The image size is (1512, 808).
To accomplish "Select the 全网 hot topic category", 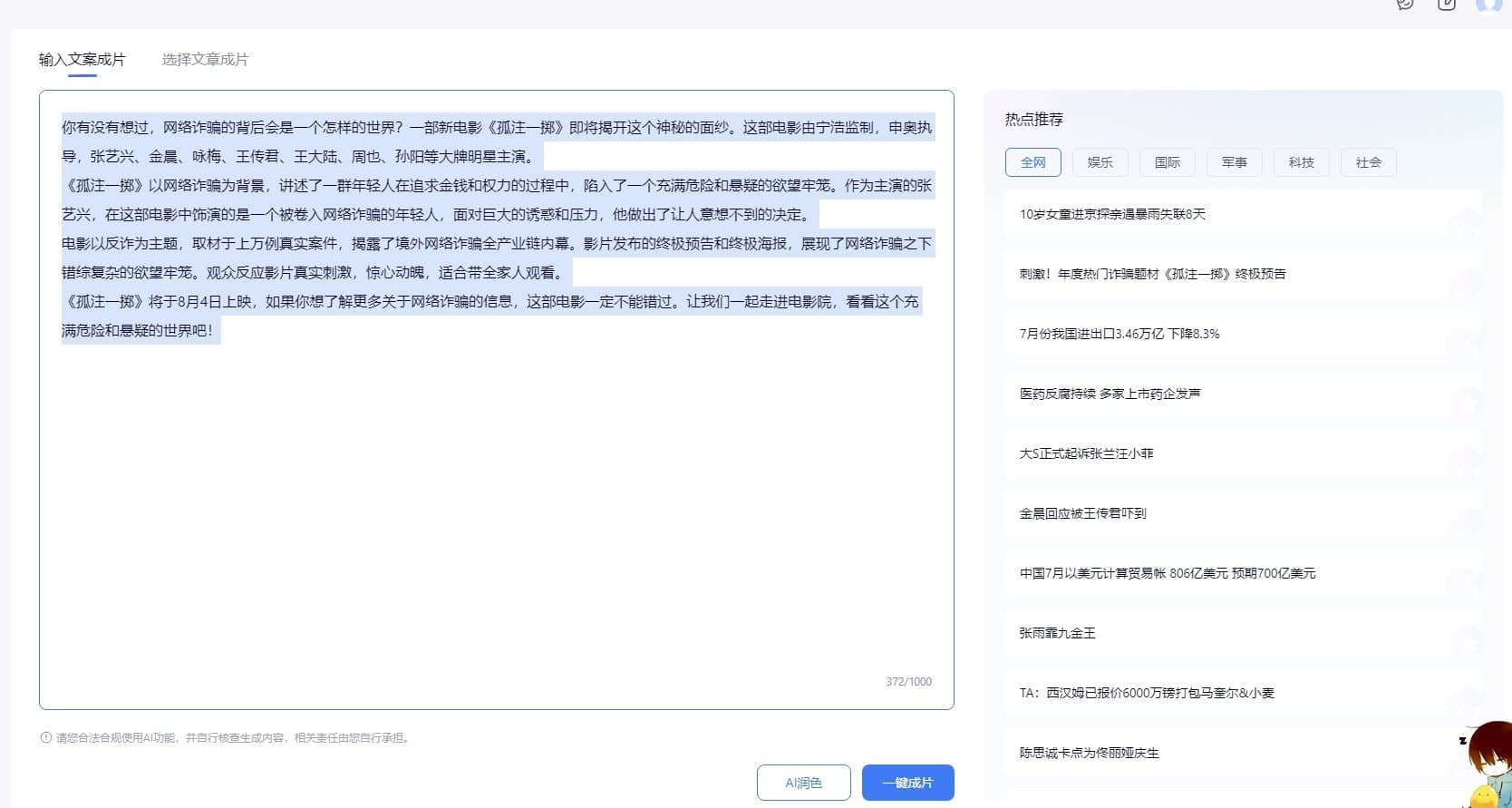I will pyautogui.click(x=1033, y=162).
